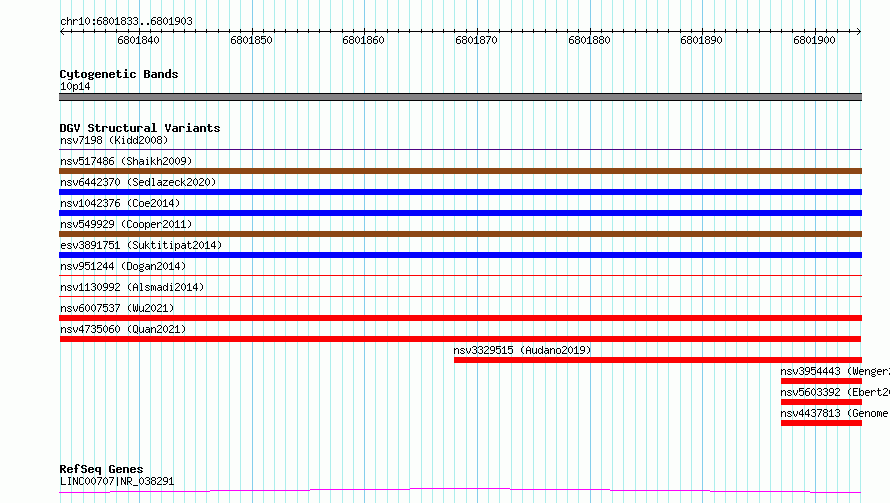This screenshot has height=503, width=890.
Task: Select nsv5603392 (Ebert) variant label
Action: pos(835,392)
